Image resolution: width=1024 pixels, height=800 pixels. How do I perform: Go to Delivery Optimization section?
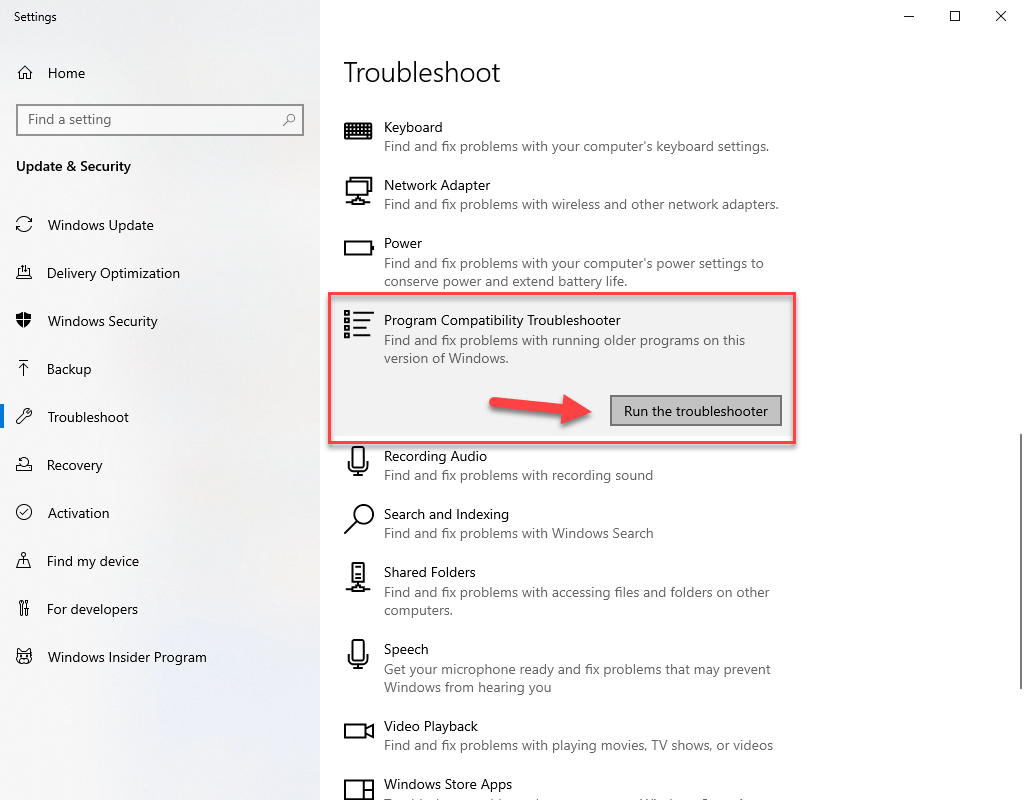113,273
